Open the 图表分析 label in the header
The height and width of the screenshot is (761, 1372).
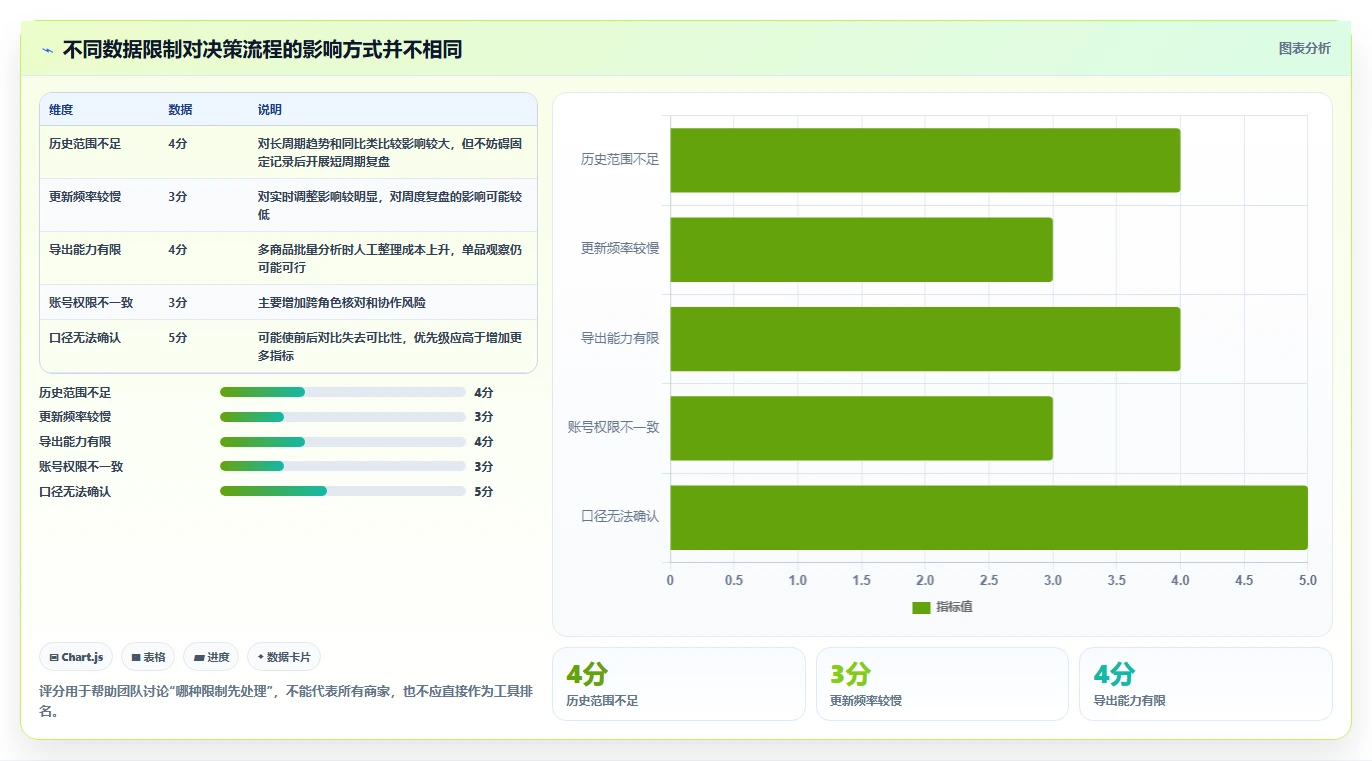tap(1304, 48)
